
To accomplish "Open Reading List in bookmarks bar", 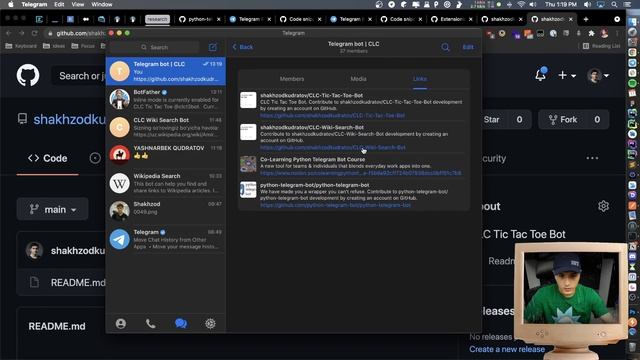I will pyautogui.click(x=602, y=46).
